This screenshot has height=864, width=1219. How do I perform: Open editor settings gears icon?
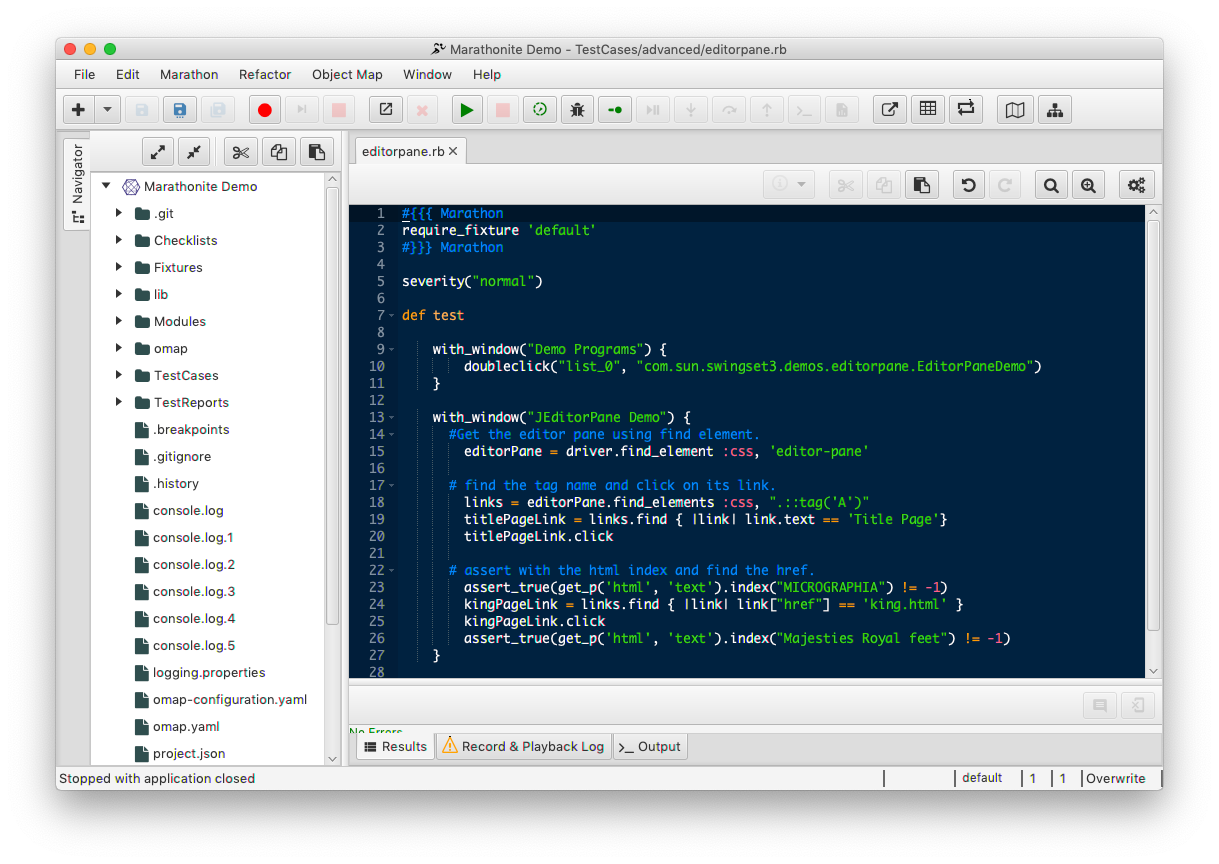pos(1136,185)
